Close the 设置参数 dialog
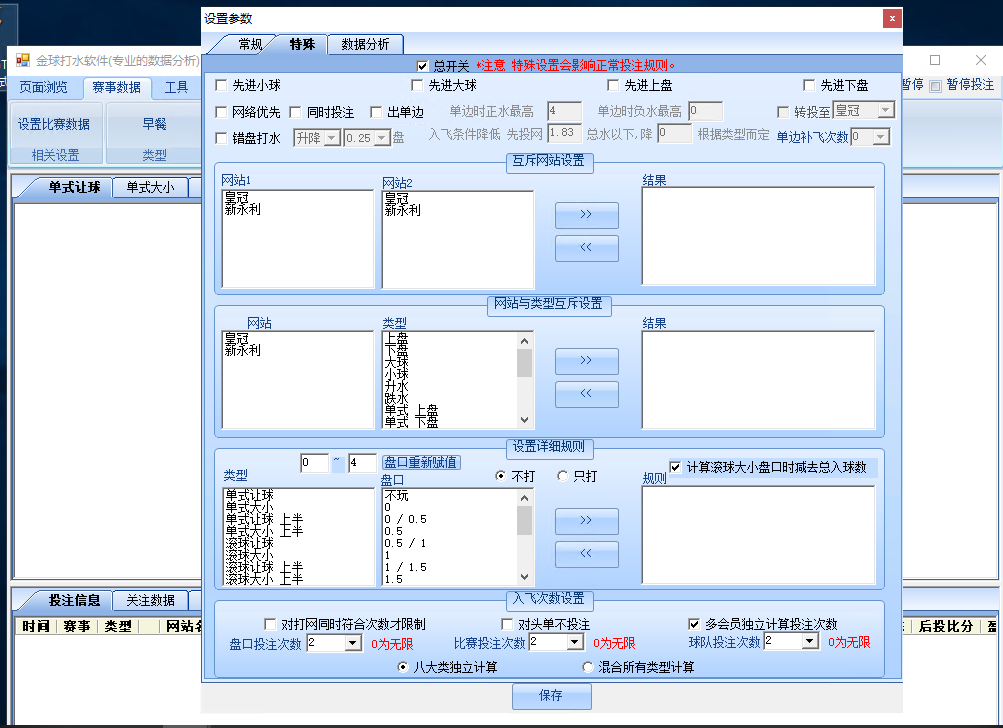Screen dimensions: 1003x728 tap(892, 19)
